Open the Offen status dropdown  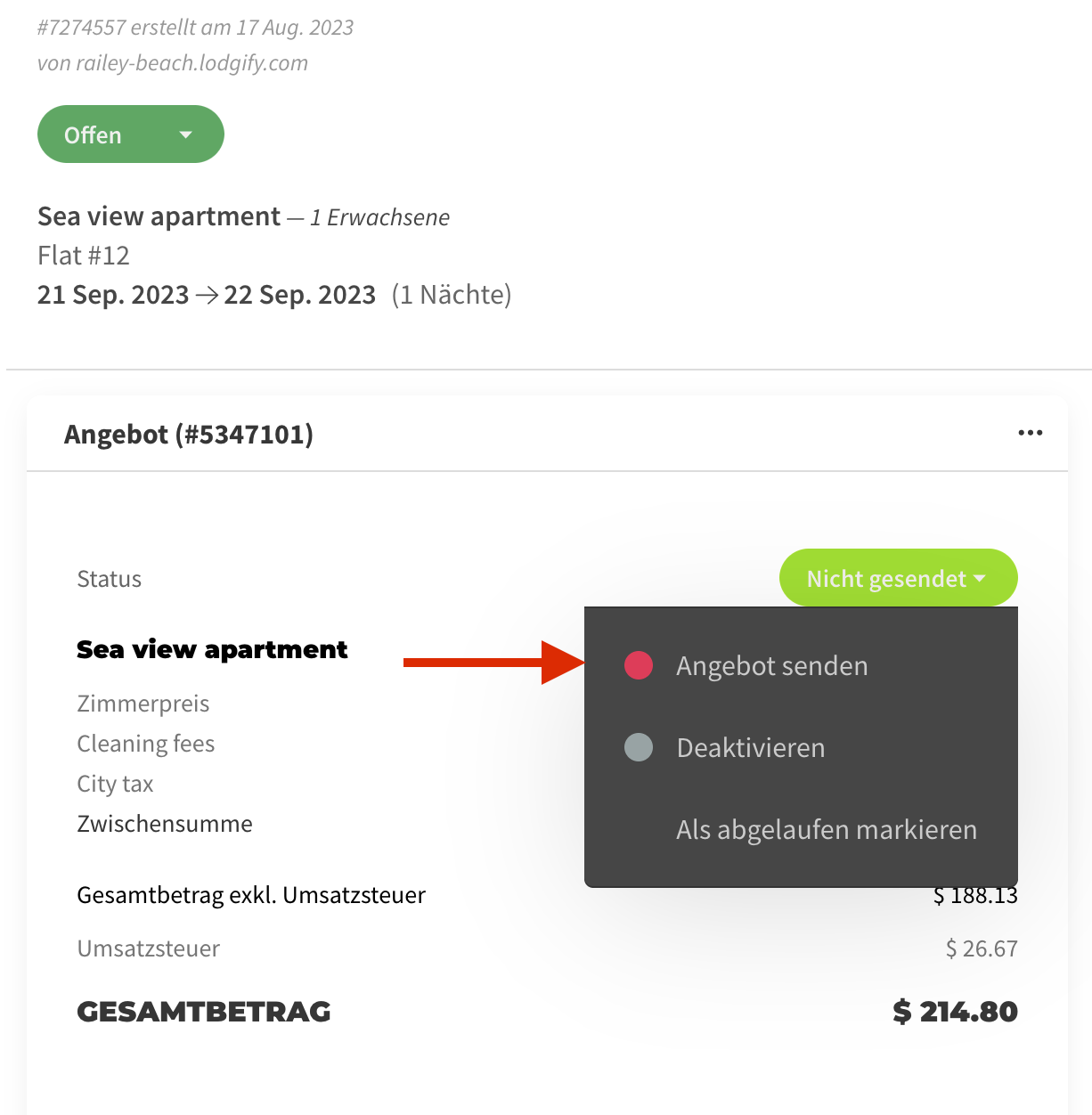click(x=130, y=134)
